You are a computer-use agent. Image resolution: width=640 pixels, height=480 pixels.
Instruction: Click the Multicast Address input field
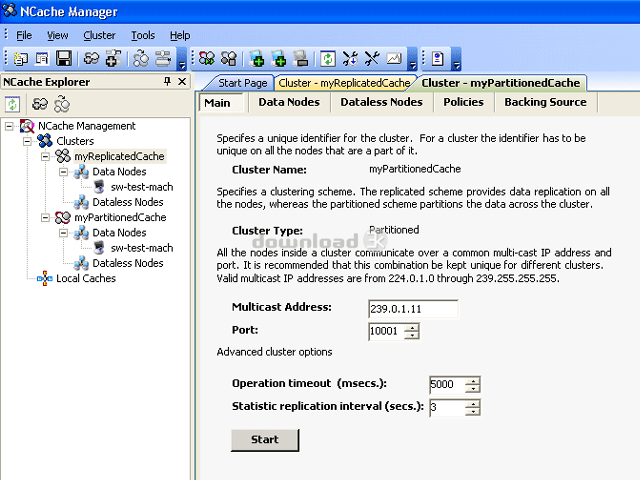(413, 309)
